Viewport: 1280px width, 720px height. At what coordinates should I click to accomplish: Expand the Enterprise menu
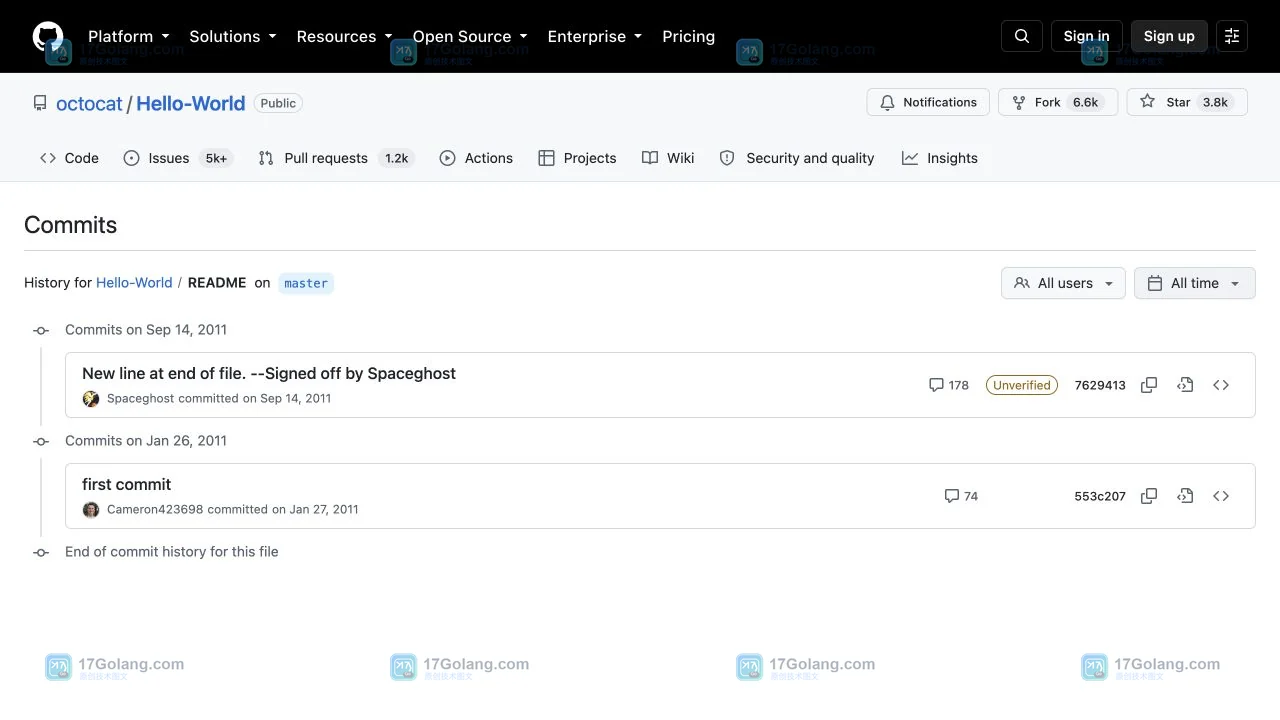(x=595, y=36)
